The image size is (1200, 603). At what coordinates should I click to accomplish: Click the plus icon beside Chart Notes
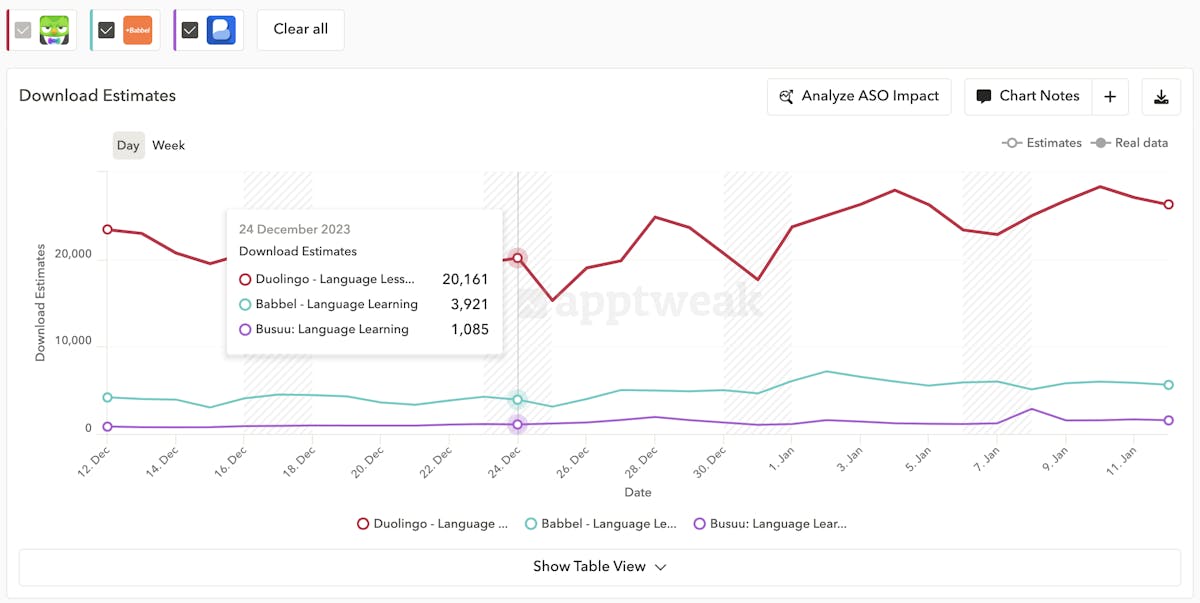(x=1110, y=97)
